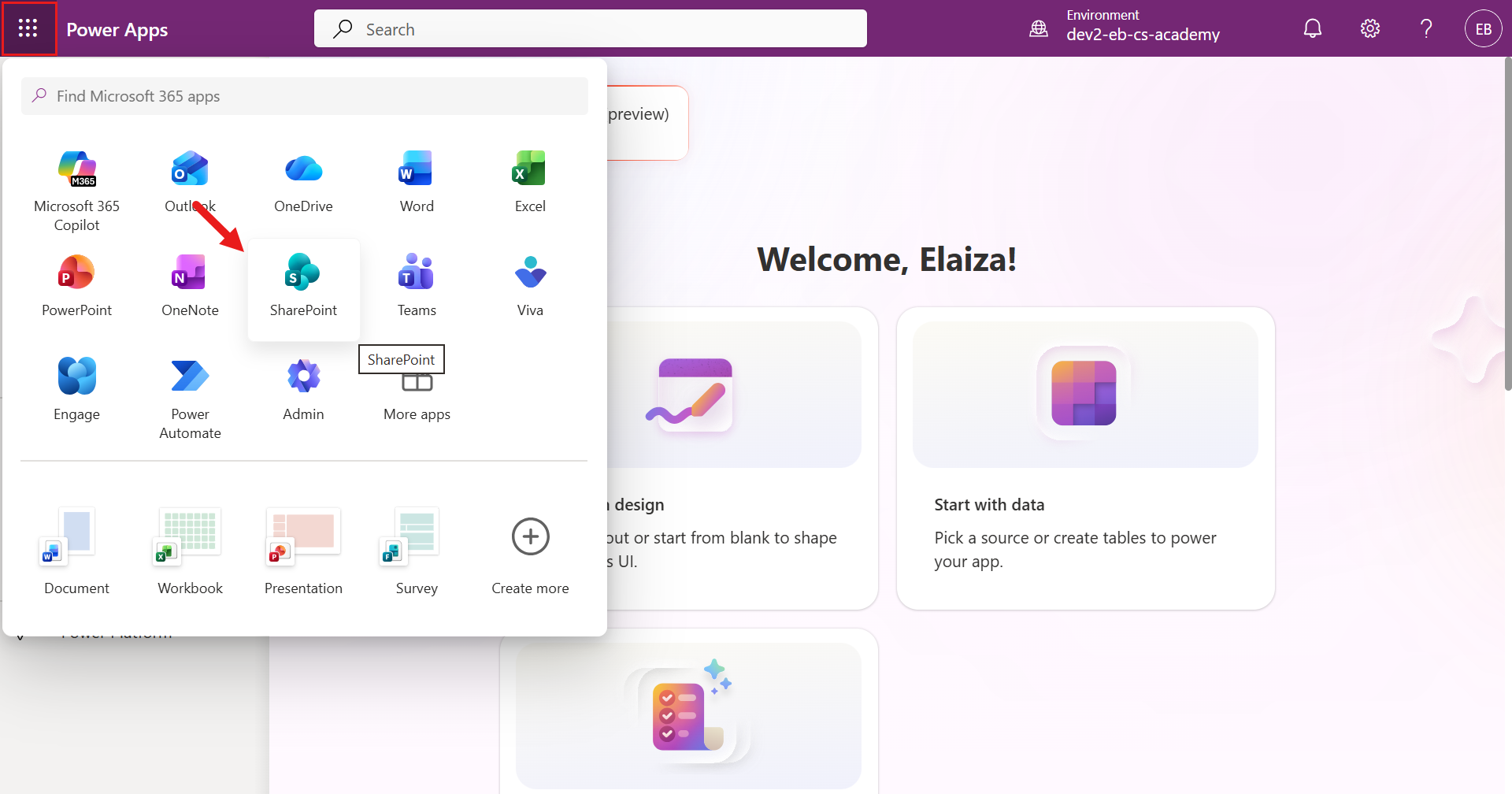Open OneDrive app

[x=303, y=183]
